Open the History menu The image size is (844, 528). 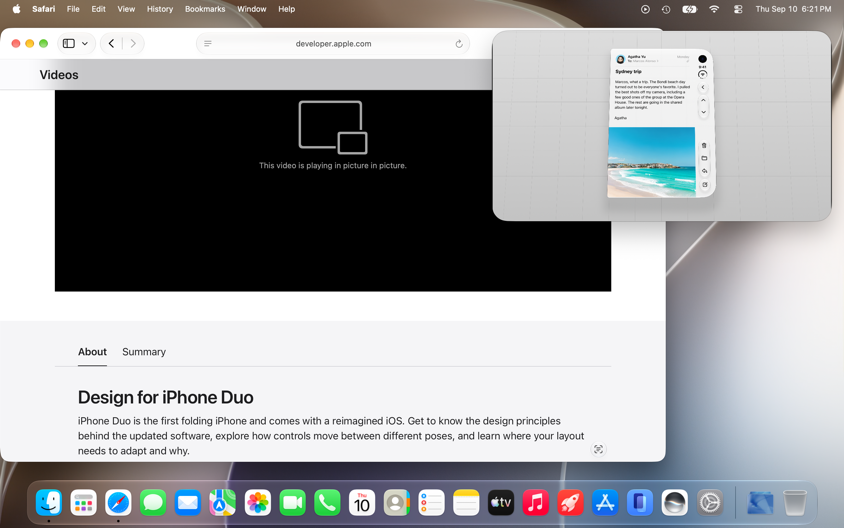point(160,9)
